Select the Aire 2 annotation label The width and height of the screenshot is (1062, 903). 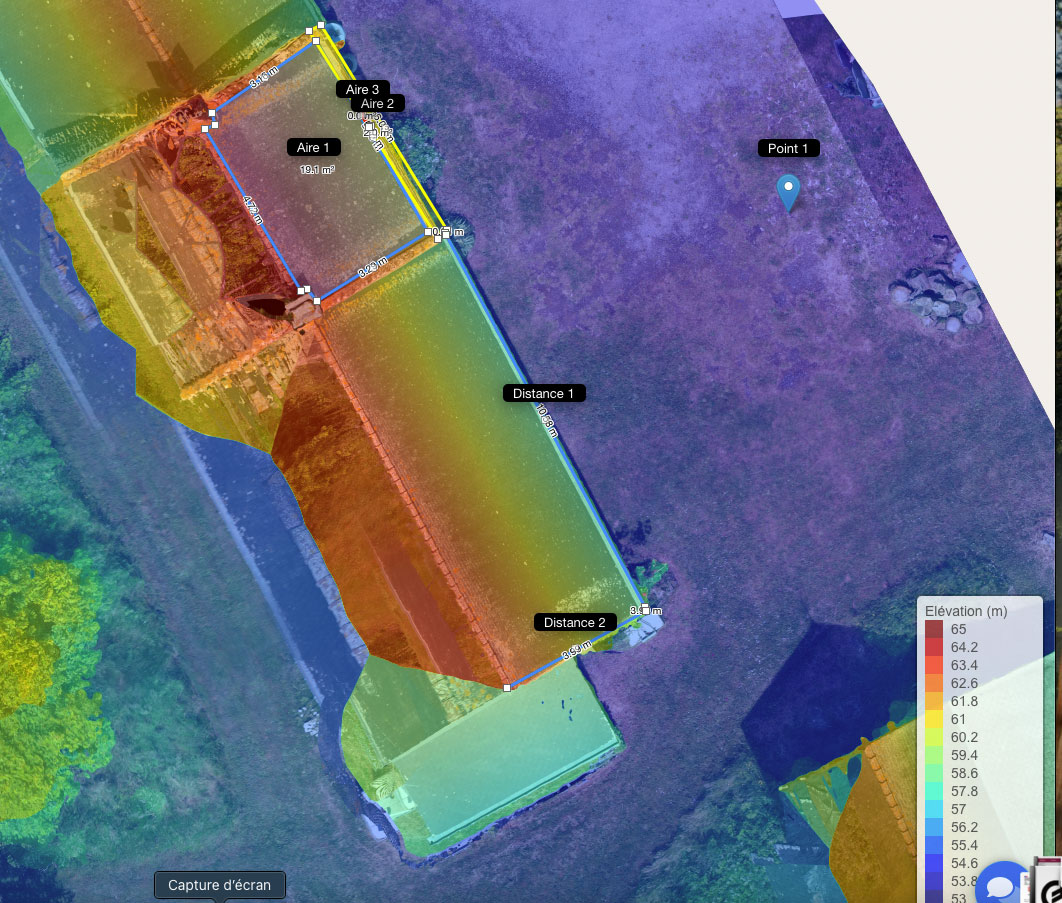(x=377, y=104)
